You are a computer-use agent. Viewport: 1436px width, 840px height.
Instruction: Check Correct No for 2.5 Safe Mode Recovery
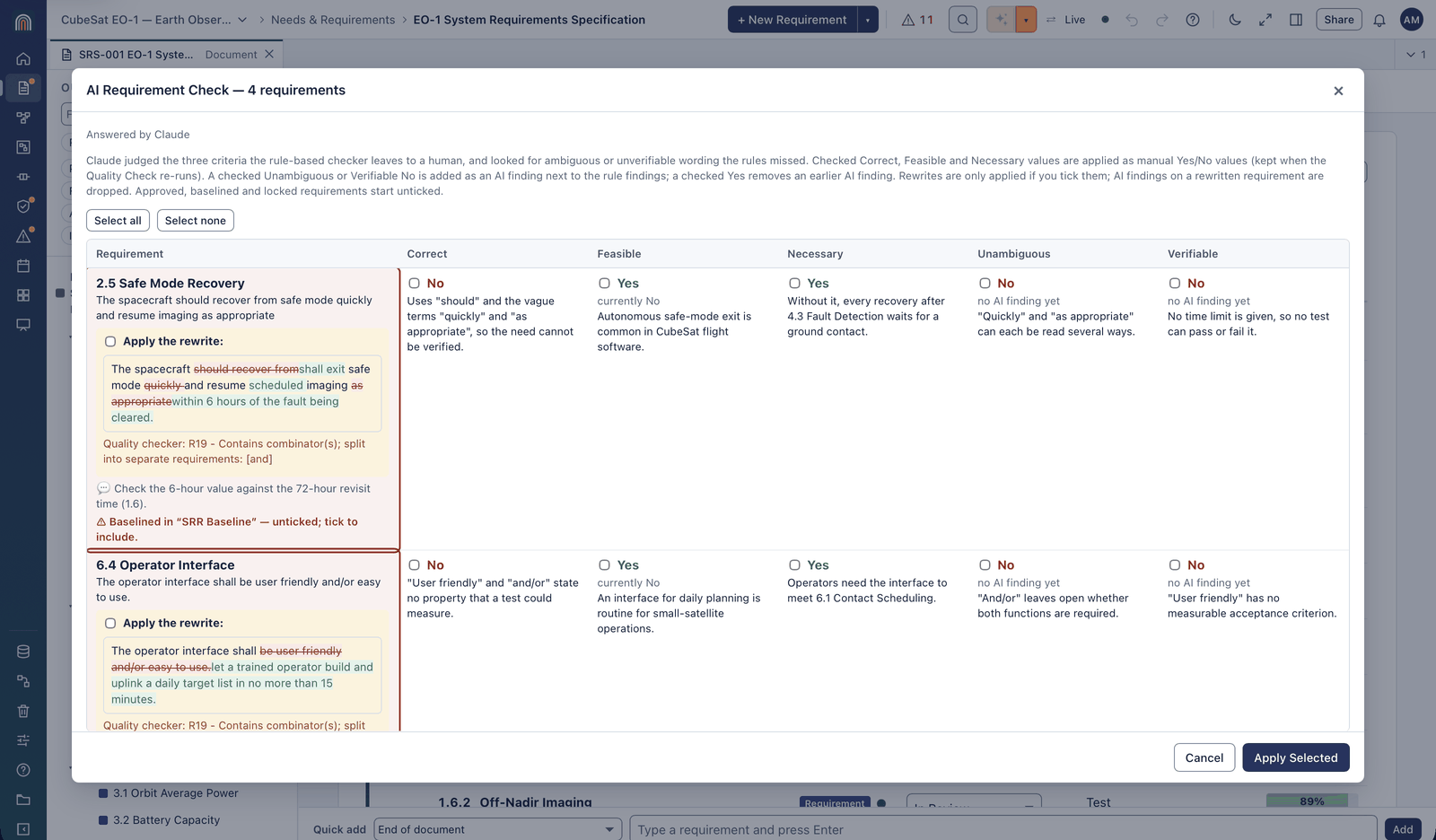[414, 284]
